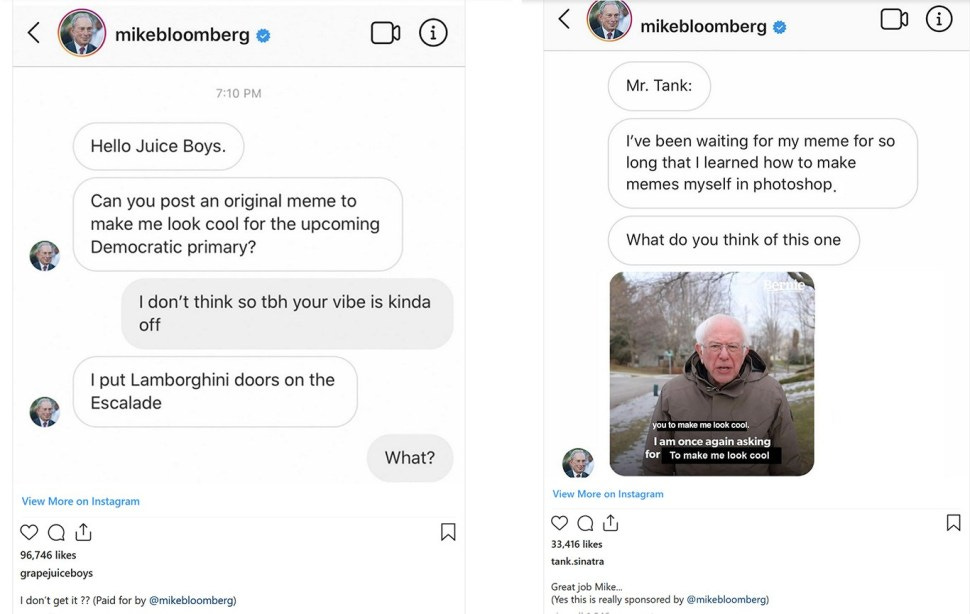
Task: Start video call in left chat header
Action: pos(385,33)
